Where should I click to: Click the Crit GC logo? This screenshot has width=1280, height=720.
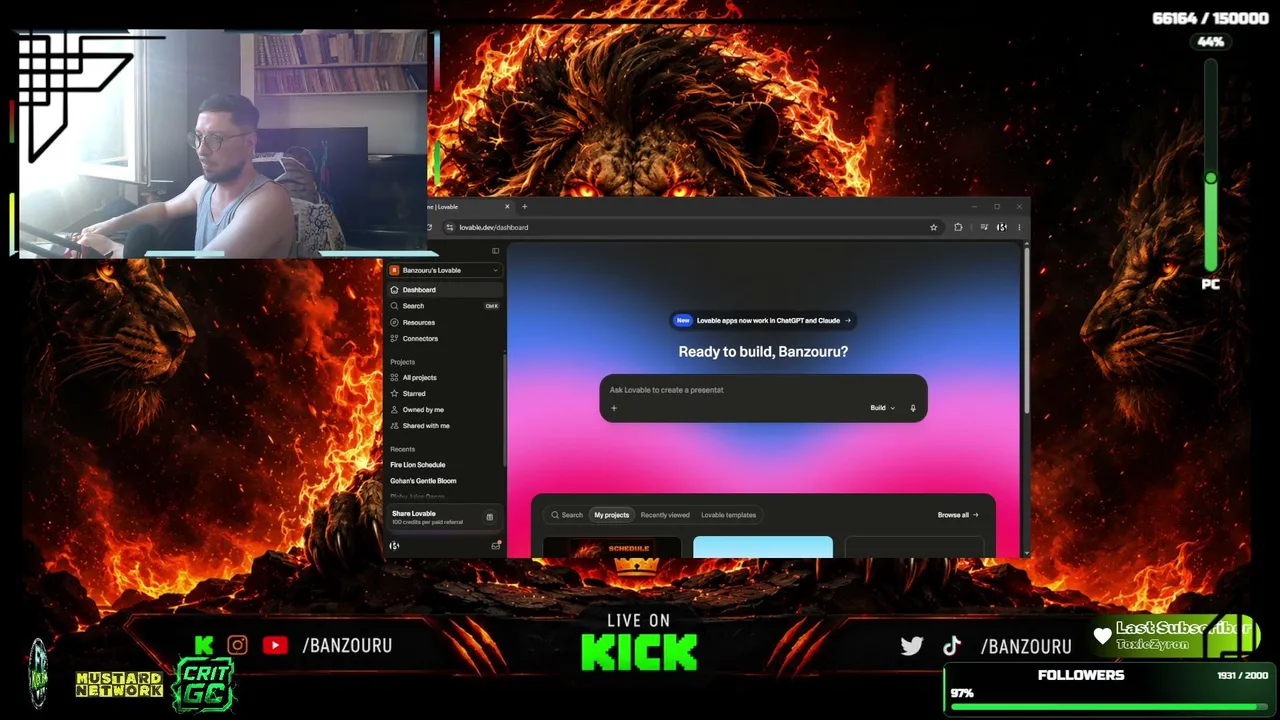click(x=204, y=685)
